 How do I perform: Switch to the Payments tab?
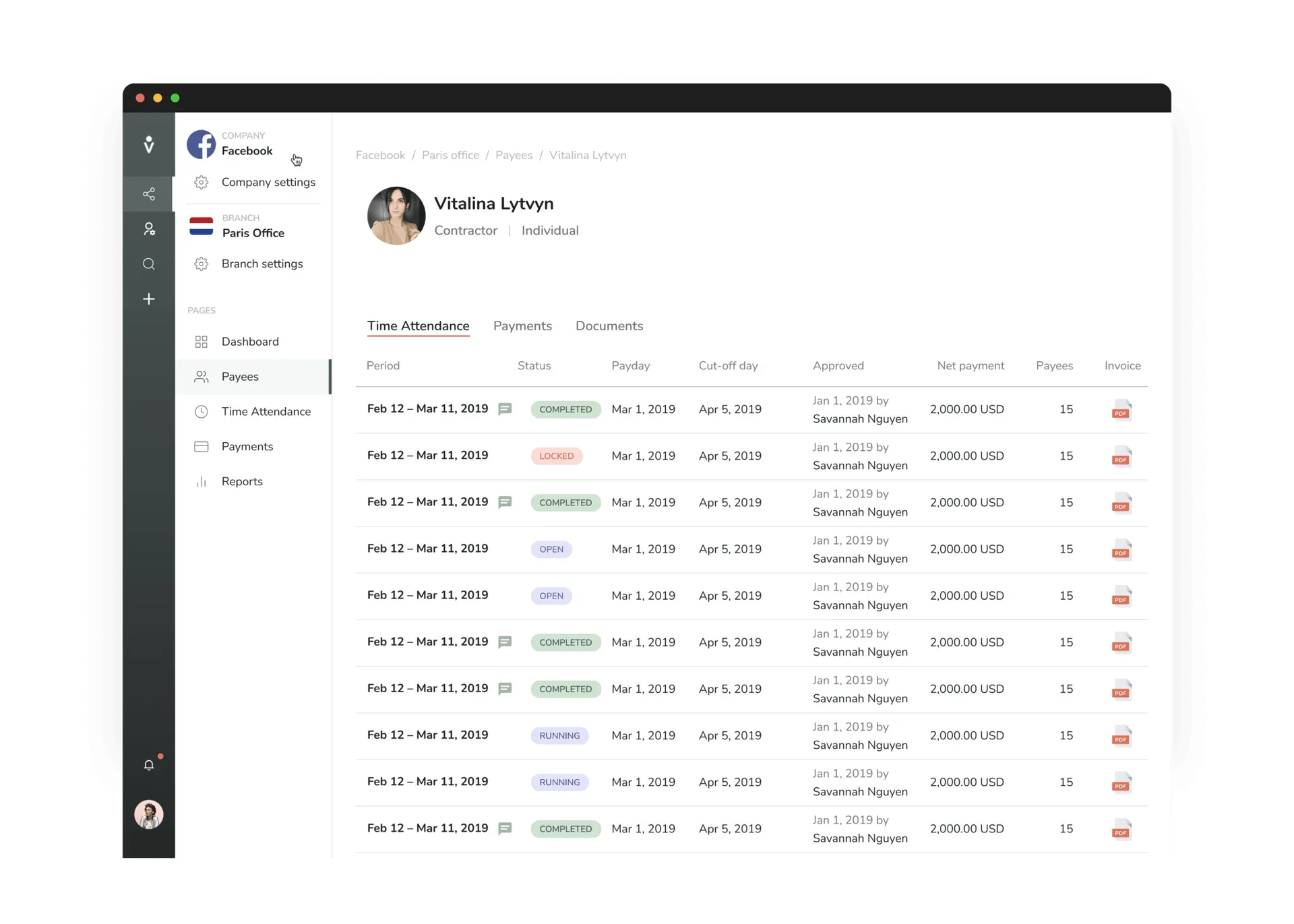coord(522,326)
